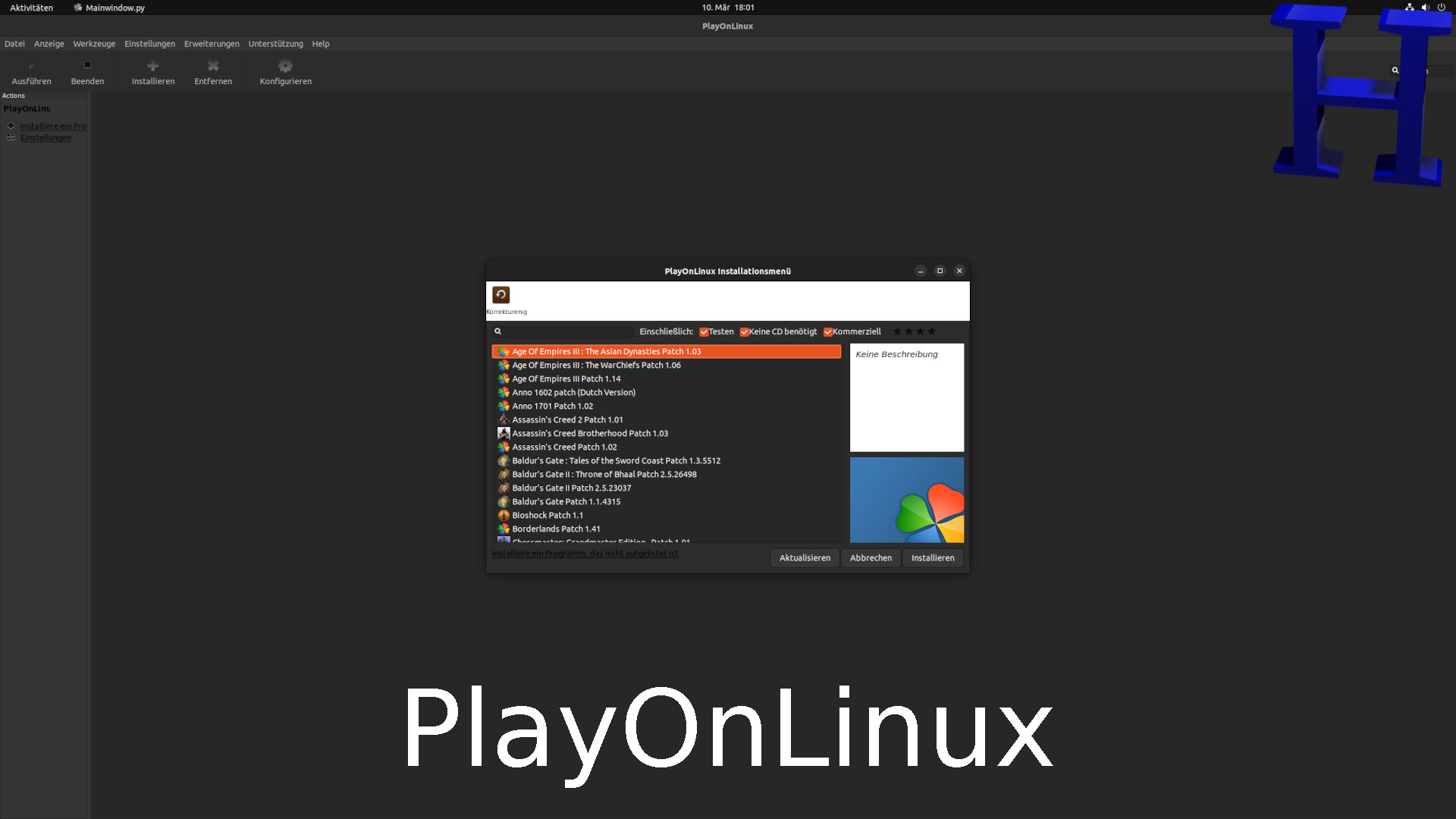Click the Entfernen remove icon

coord(213,65)
